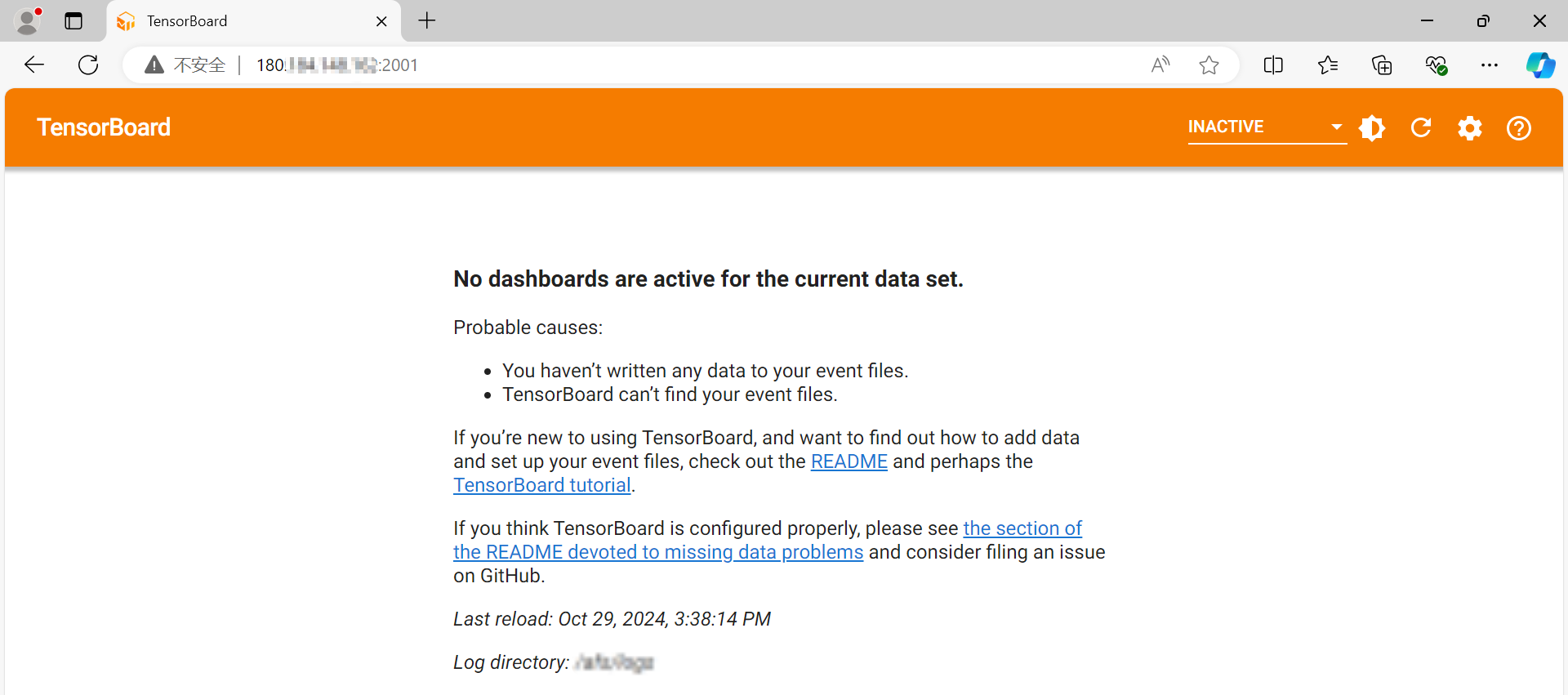Viewport: 1568px width, 695px height.
Task: Follow the TensorBoard tutorial link
Action: [x=541, y=486]
